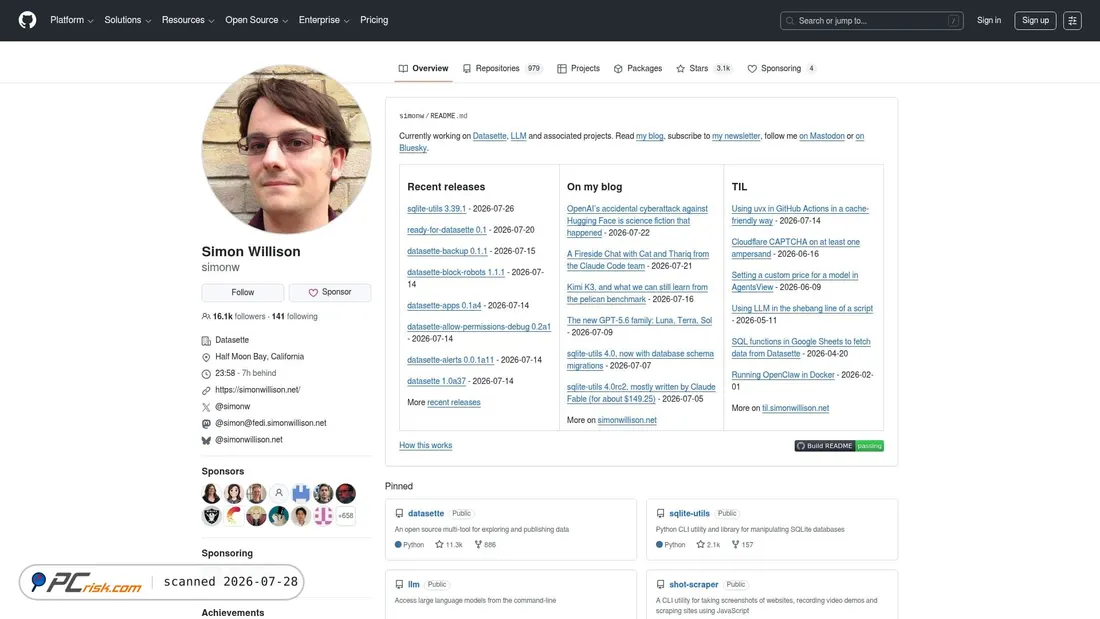
Task: Click the Build README passing badge
Action: (839, 446)
